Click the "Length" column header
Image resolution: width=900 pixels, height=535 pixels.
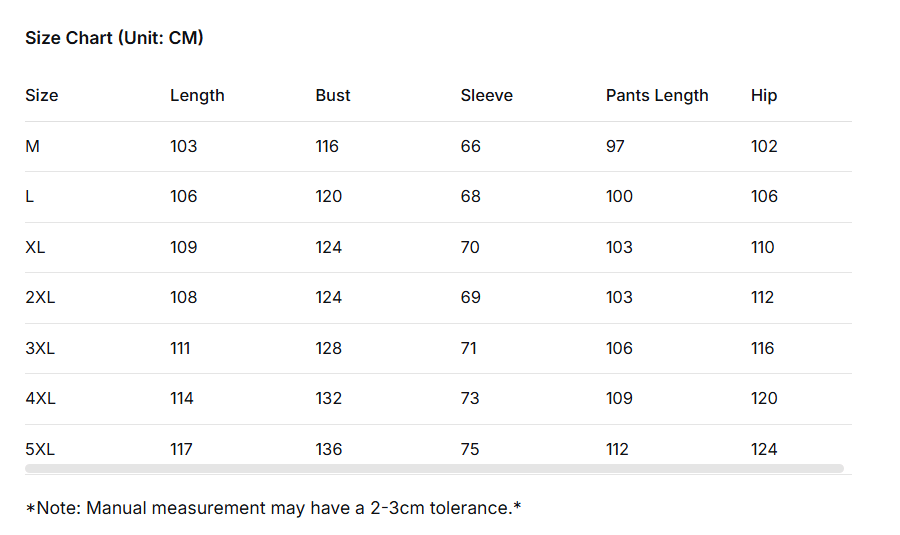click(x=197, y=96)
